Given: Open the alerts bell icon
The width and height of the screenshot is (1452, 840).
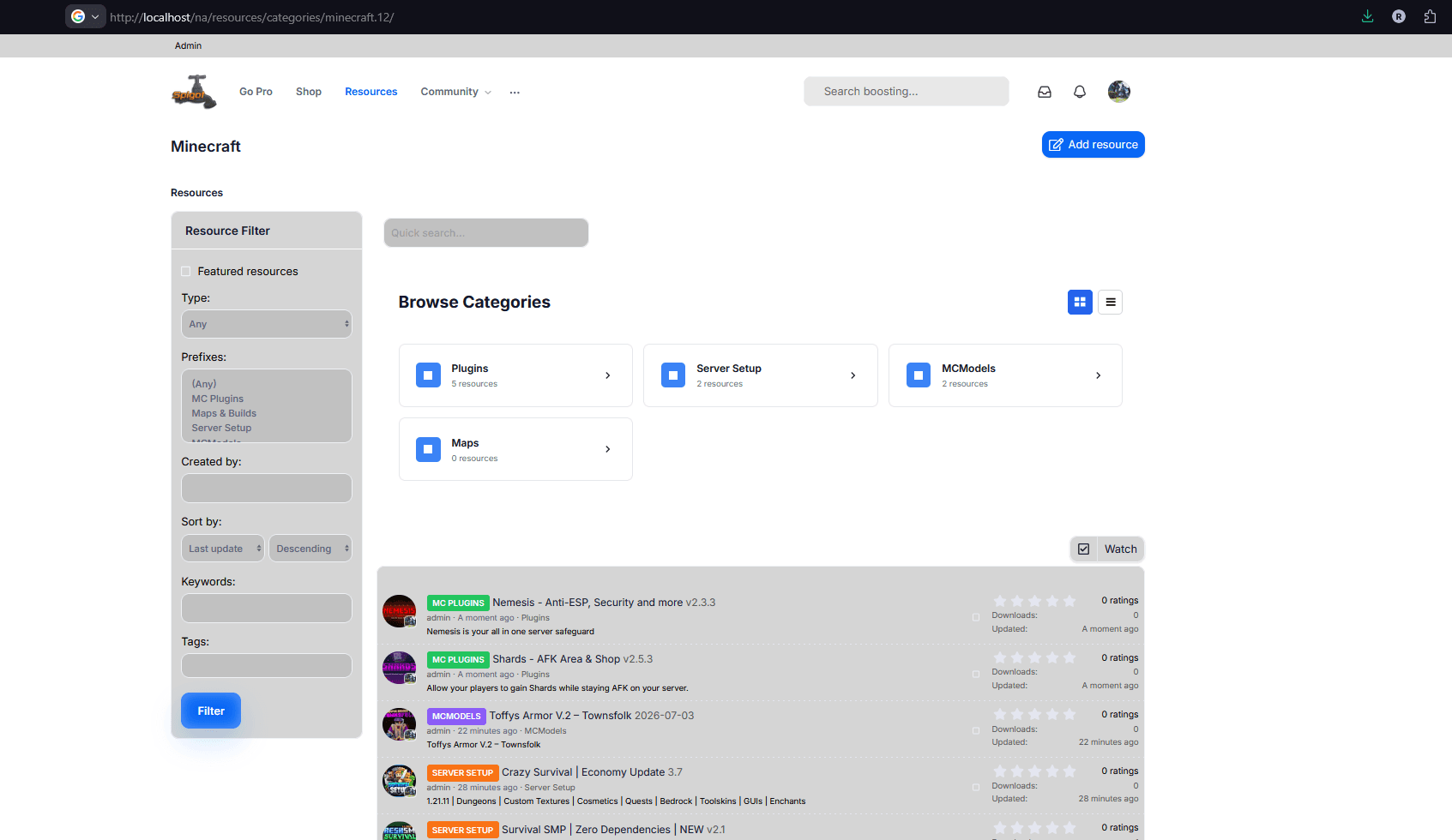Looking at the screenshot, I should click(1080, 92).
